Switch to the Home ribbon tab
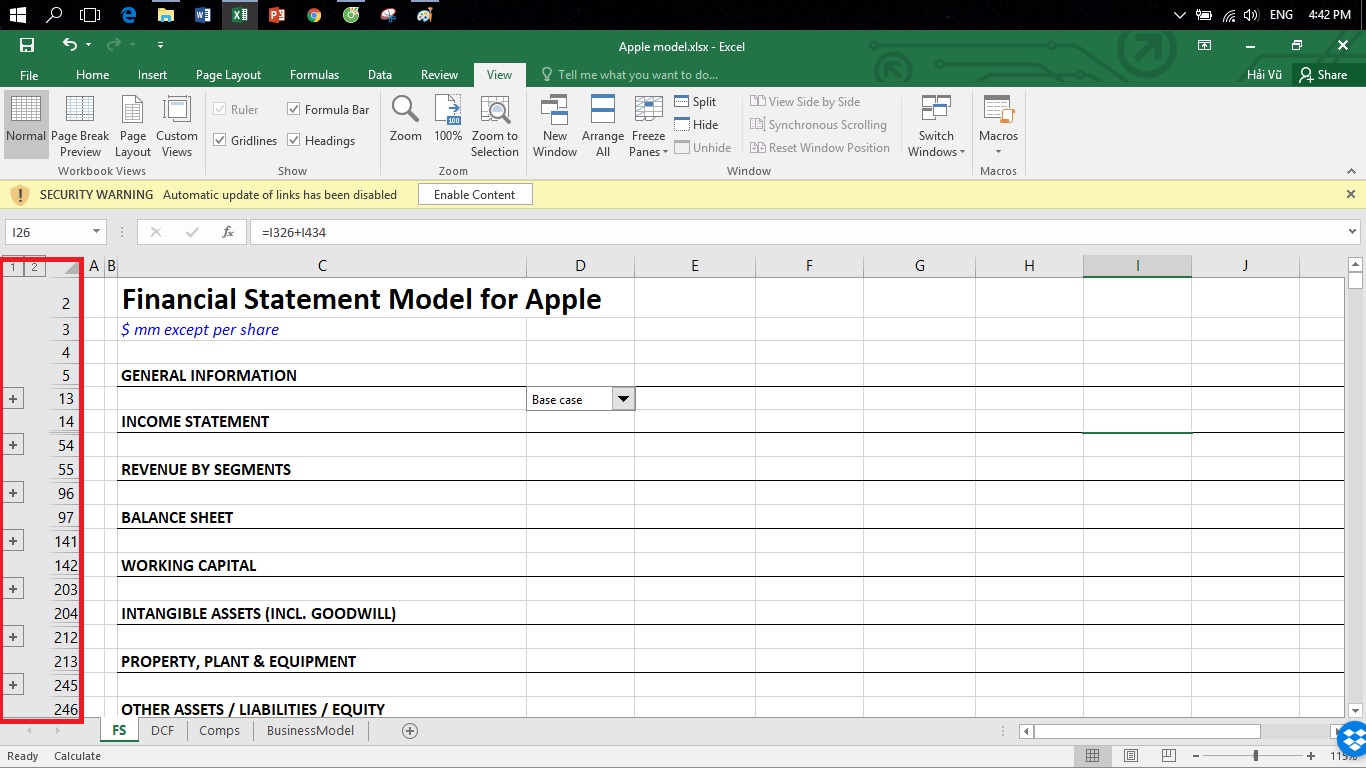The image size is (1366, 768). [x=92, y=75]
